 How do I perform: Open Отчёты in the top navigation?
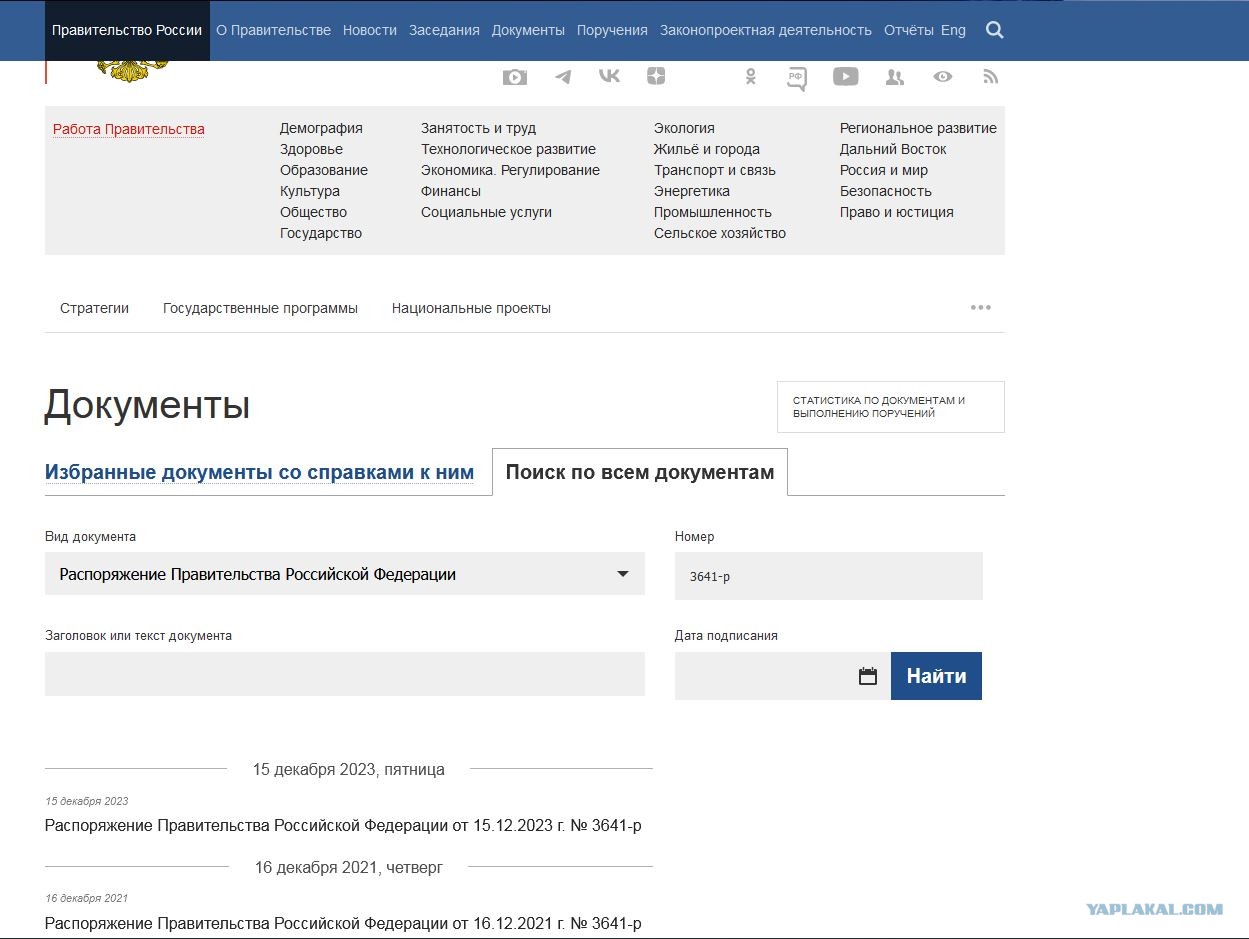909,30
